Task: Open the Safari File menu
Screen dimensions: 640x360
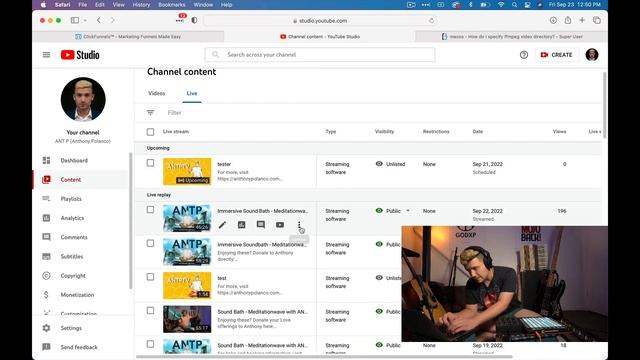Action: 82,5
